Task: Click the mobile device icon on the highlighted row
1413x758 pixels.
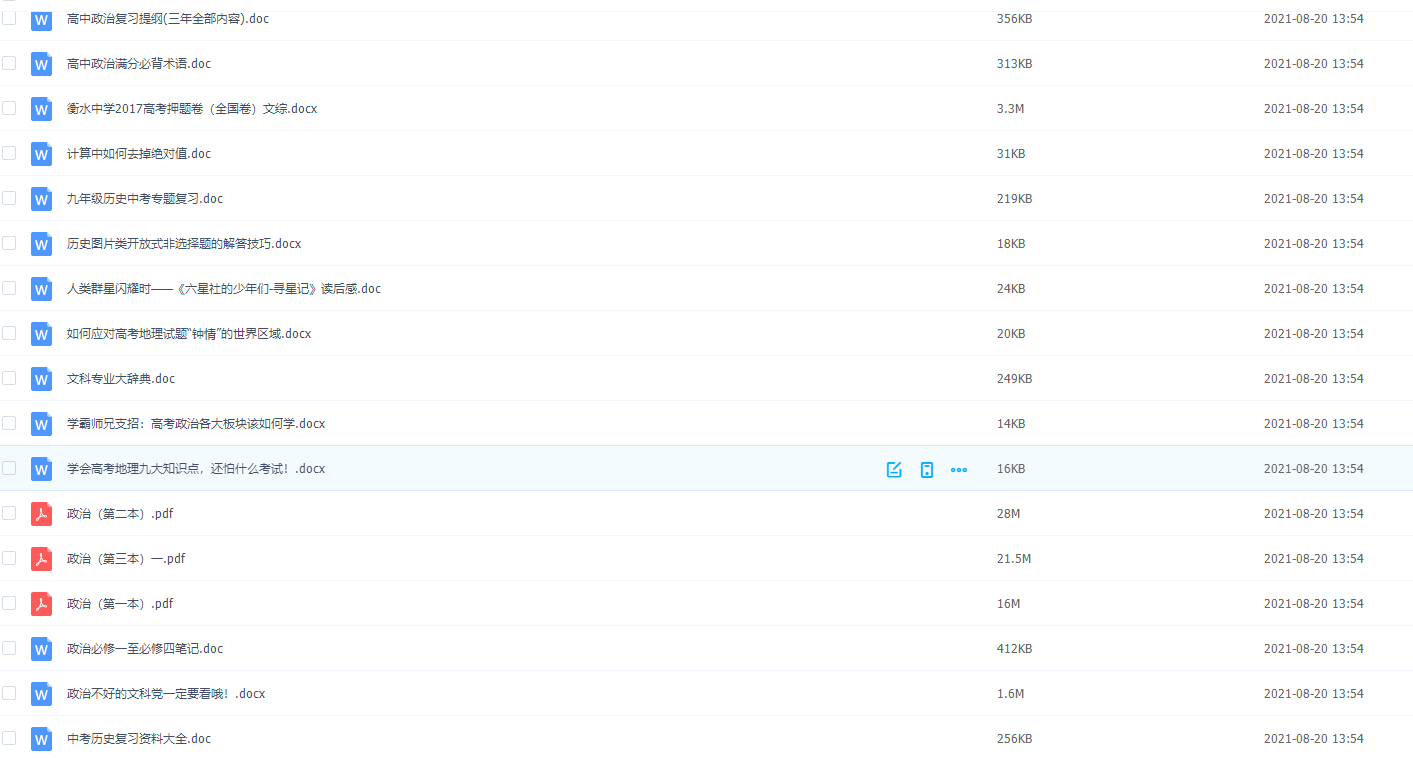Action: [x=927, y=469]
